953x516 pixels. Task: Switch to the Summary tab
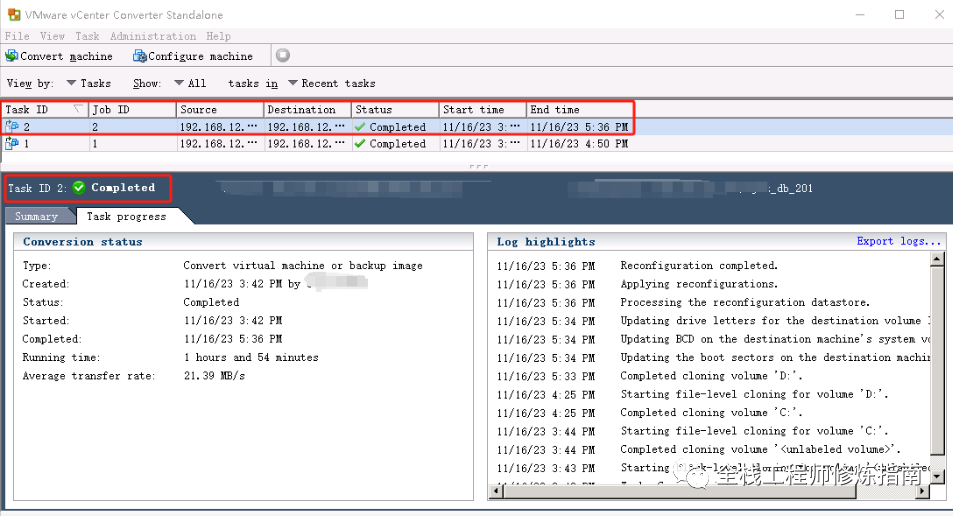pos(36,216)
